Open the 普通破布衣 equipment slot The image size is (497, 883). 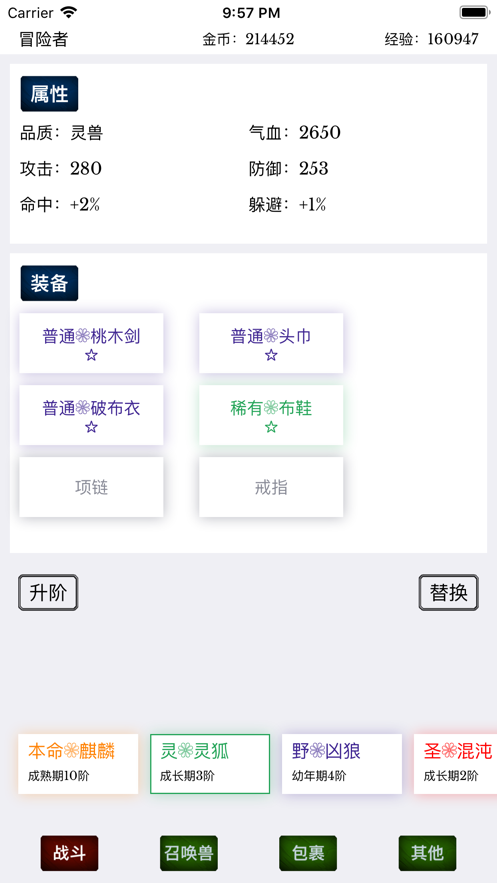(91, 415)
